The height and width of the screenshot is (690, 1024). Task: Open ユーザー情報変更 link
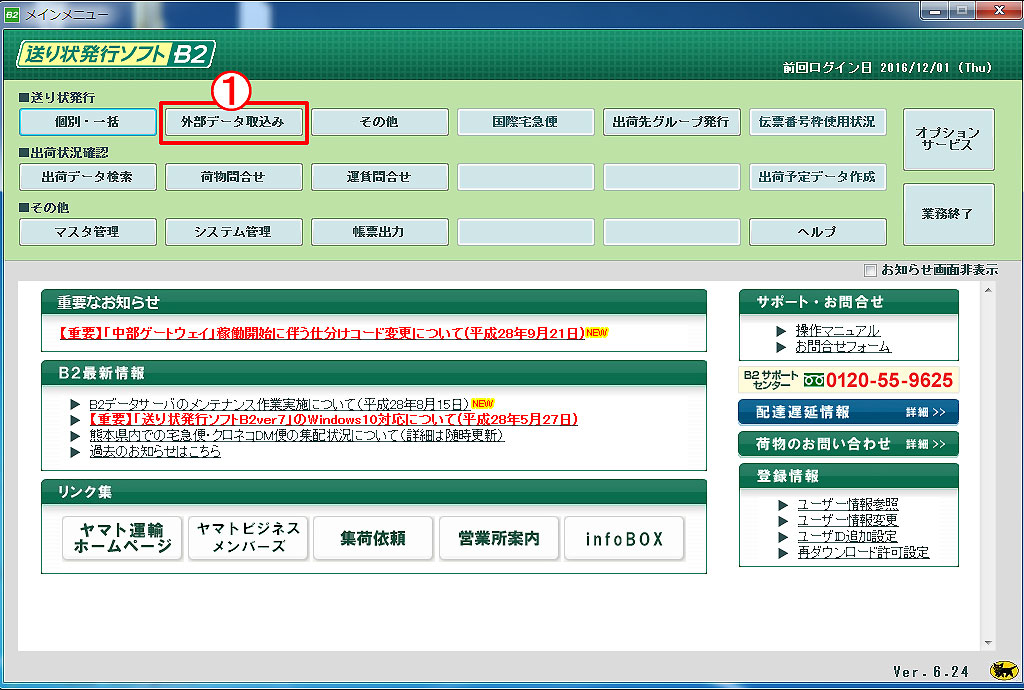tap(847, 520)
